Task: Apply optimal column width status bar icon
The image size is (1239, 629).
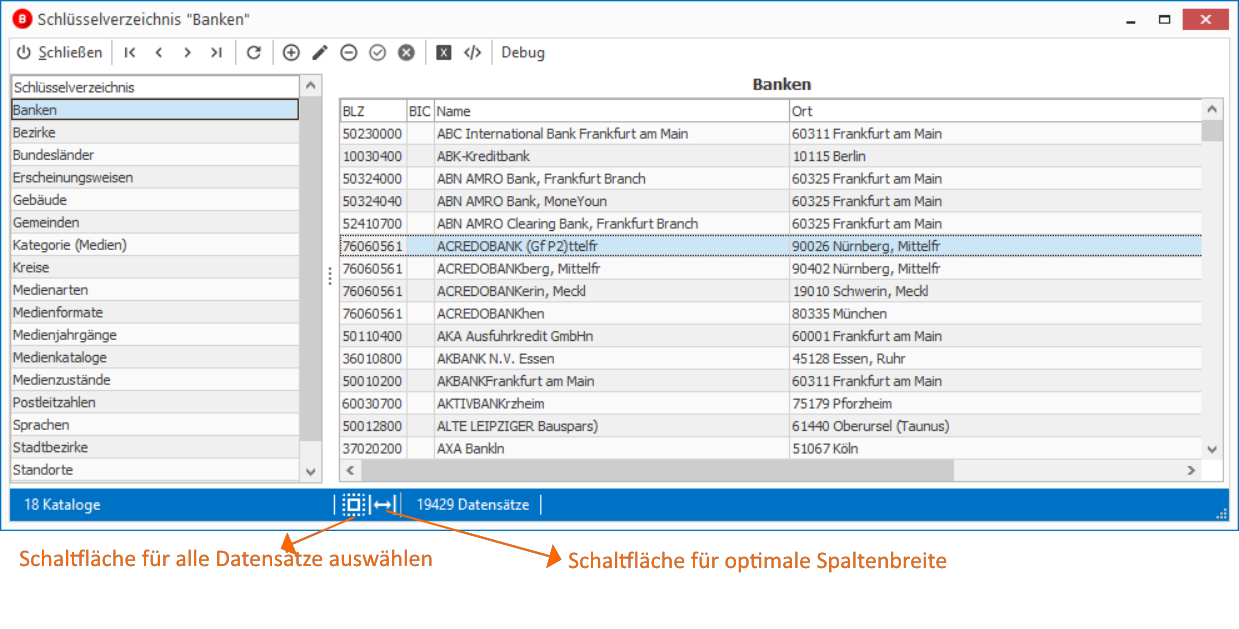Action: tap(383, 505)
